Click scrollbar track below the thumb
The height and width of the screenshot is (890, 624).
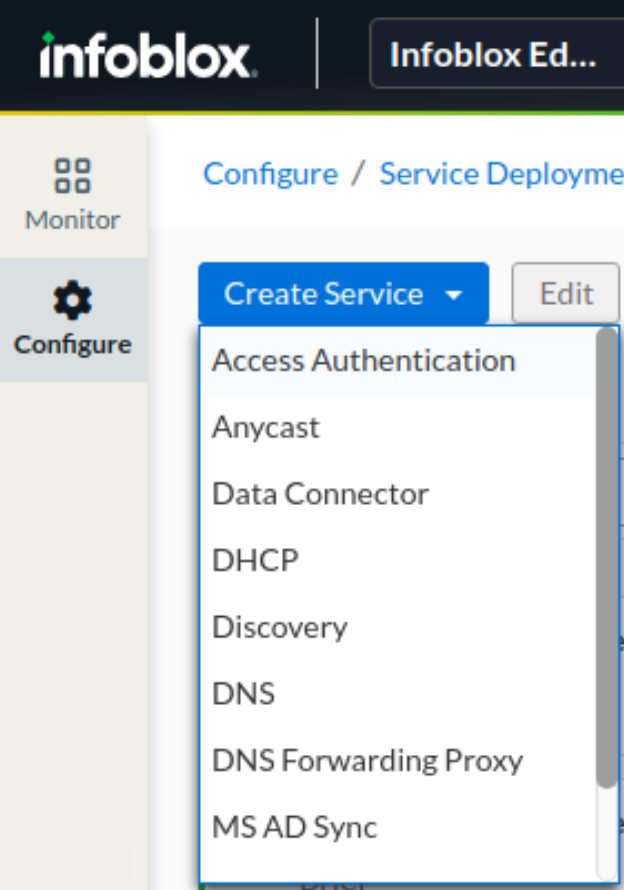(606, 835)
